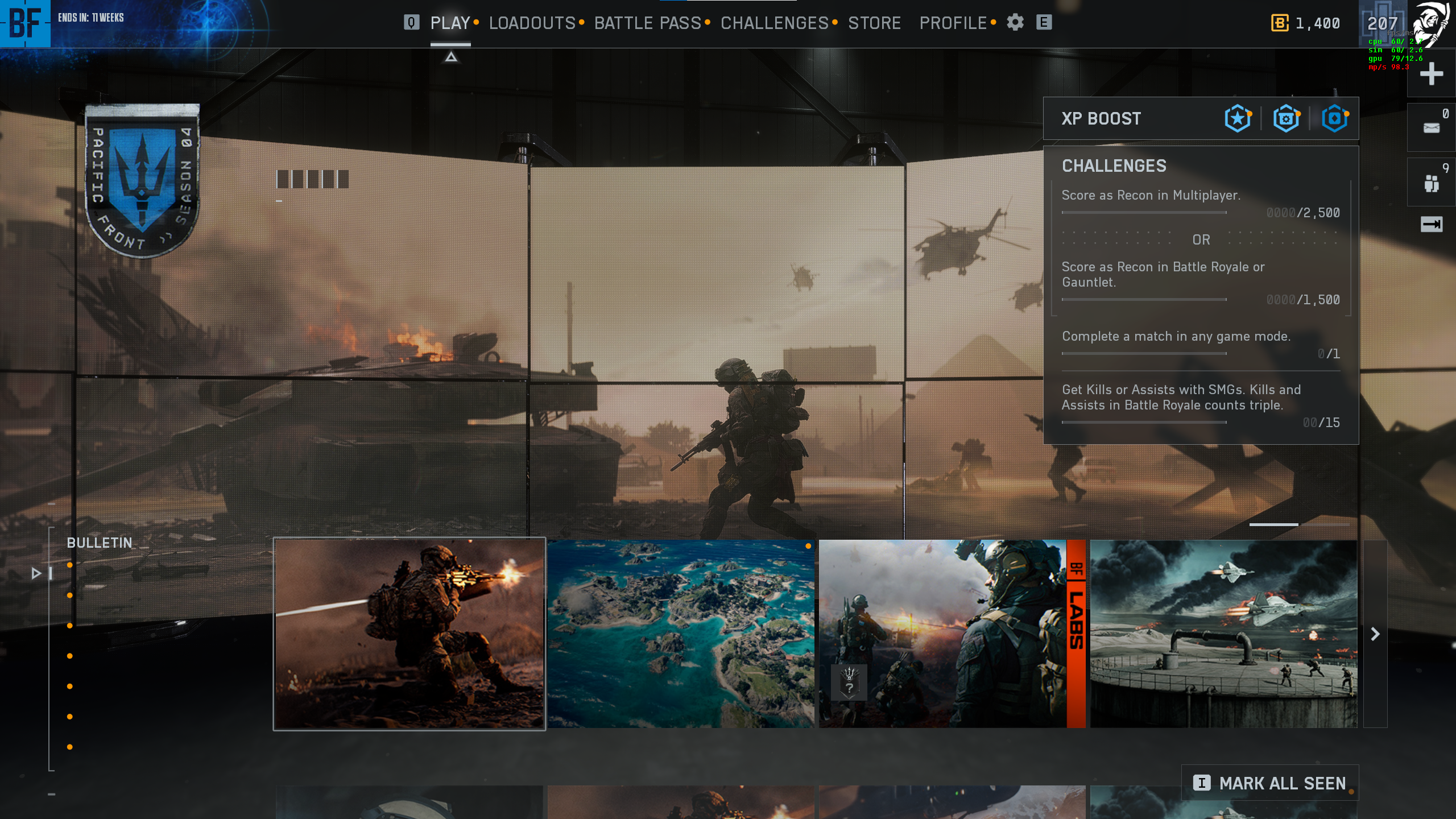Select the first bulletin dot

click(70, 565)
